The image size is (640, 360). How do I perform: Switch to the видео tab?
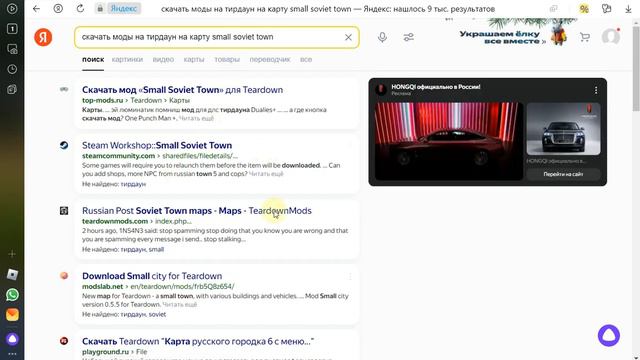tap(163, 60)
